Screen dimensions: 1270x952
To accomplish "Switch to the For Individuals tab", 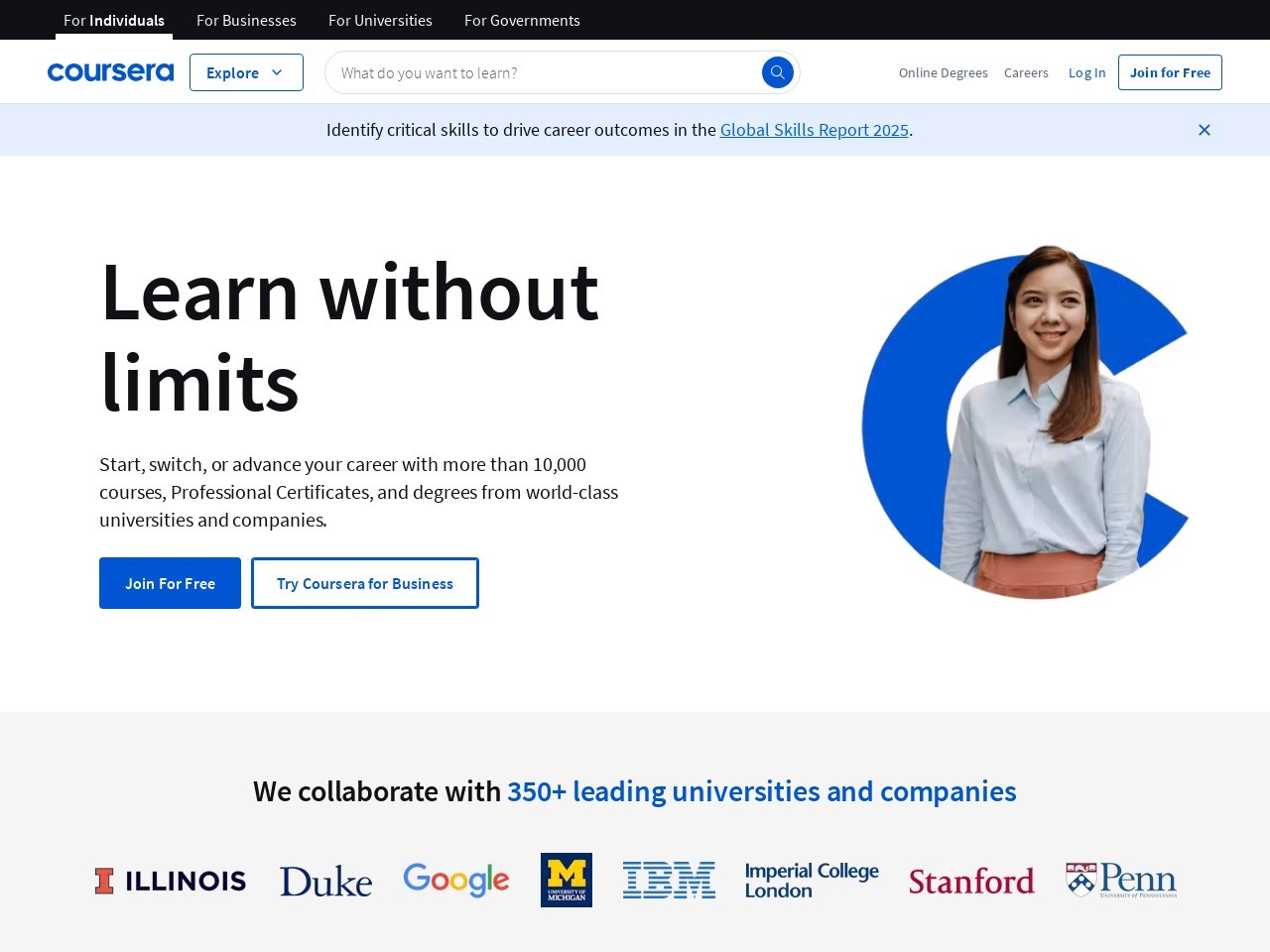I will point(114,20).
